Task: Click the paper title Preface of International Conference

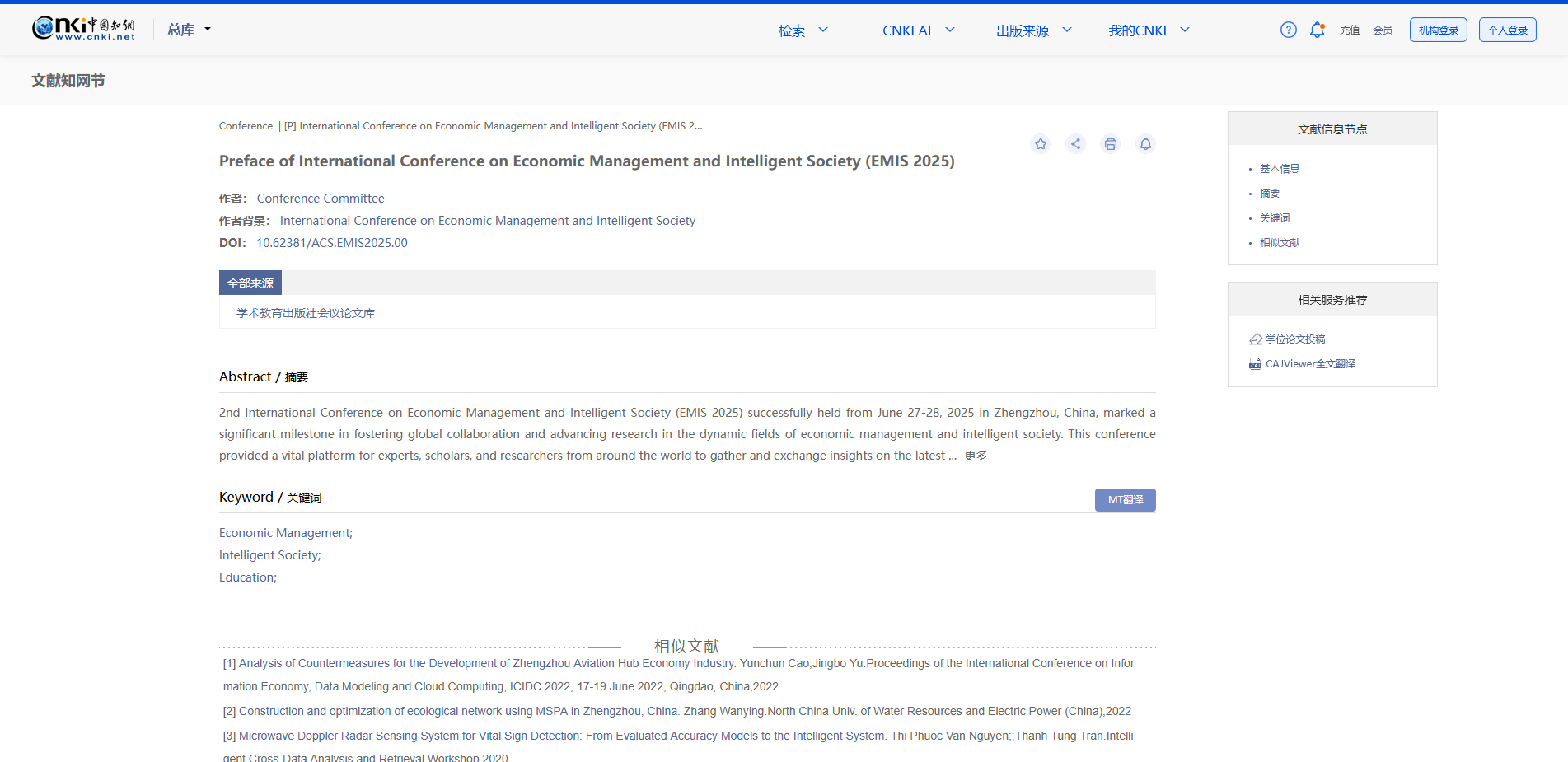Action: 587,161
